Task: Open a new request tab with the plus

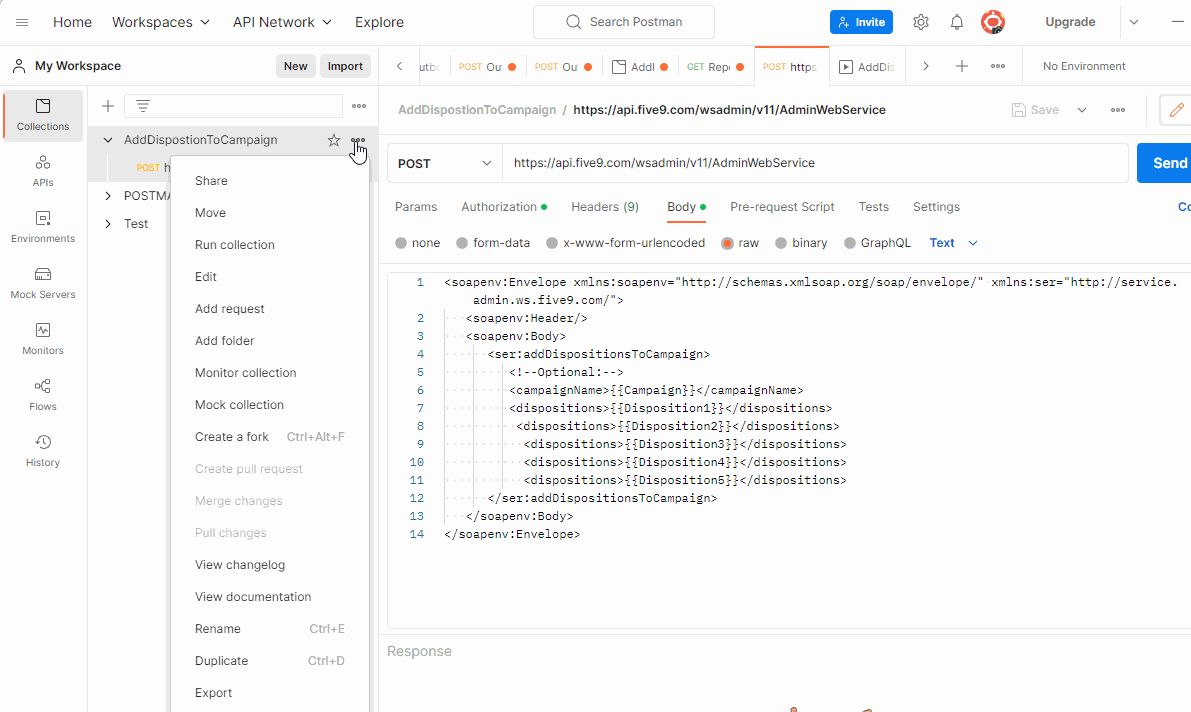Action: tap(962, 66)
